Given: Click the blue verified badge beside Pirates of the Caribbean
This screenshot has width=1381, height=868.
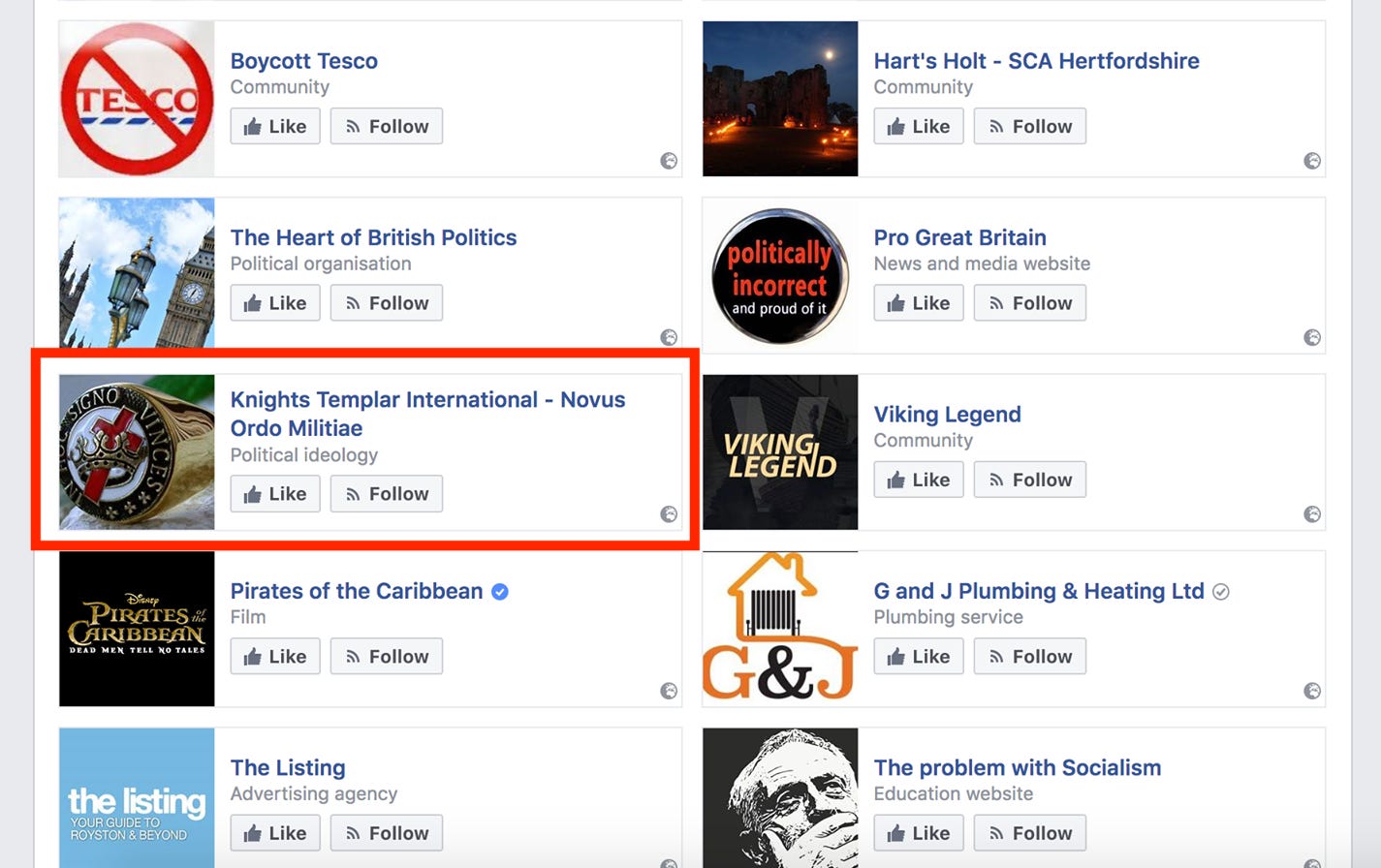Looking at the screenshot, I should (500, 592).
